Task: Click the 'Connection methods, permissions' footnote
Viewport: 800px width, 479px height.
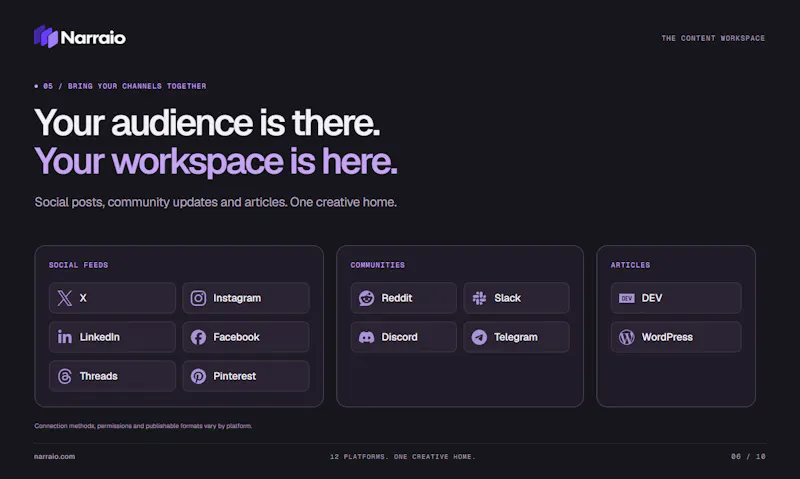Action: [143, 426]
